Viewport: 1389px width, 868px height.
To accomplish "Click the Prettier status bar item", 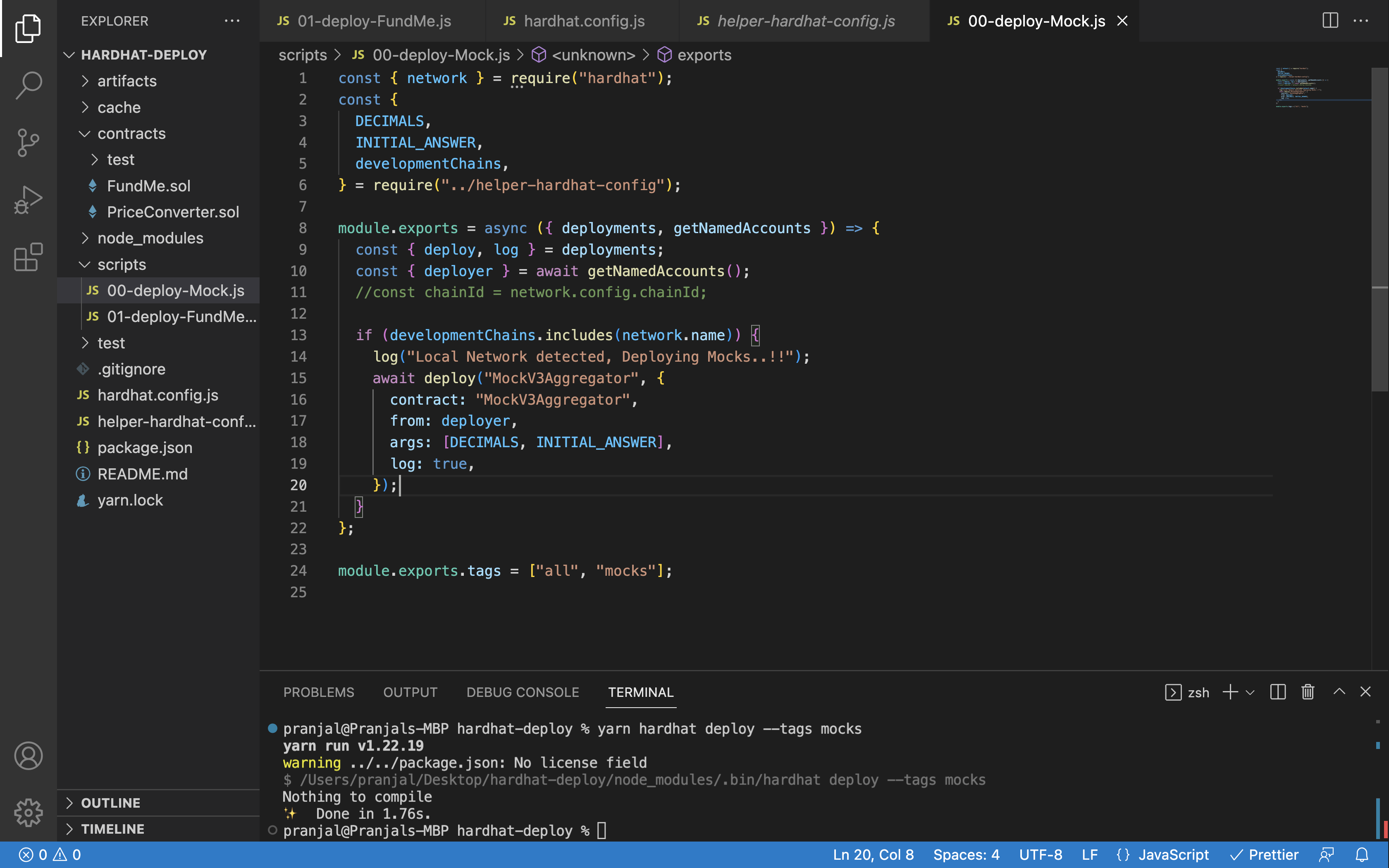I will [x=1264, y=855].
